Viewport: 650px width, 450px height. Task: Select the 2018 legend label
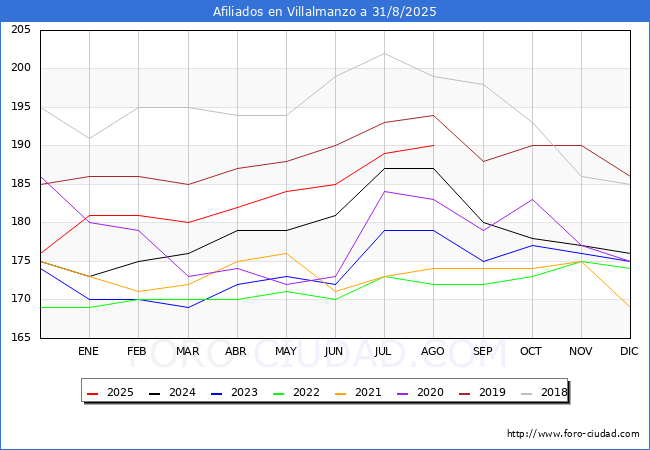[554, 392]
